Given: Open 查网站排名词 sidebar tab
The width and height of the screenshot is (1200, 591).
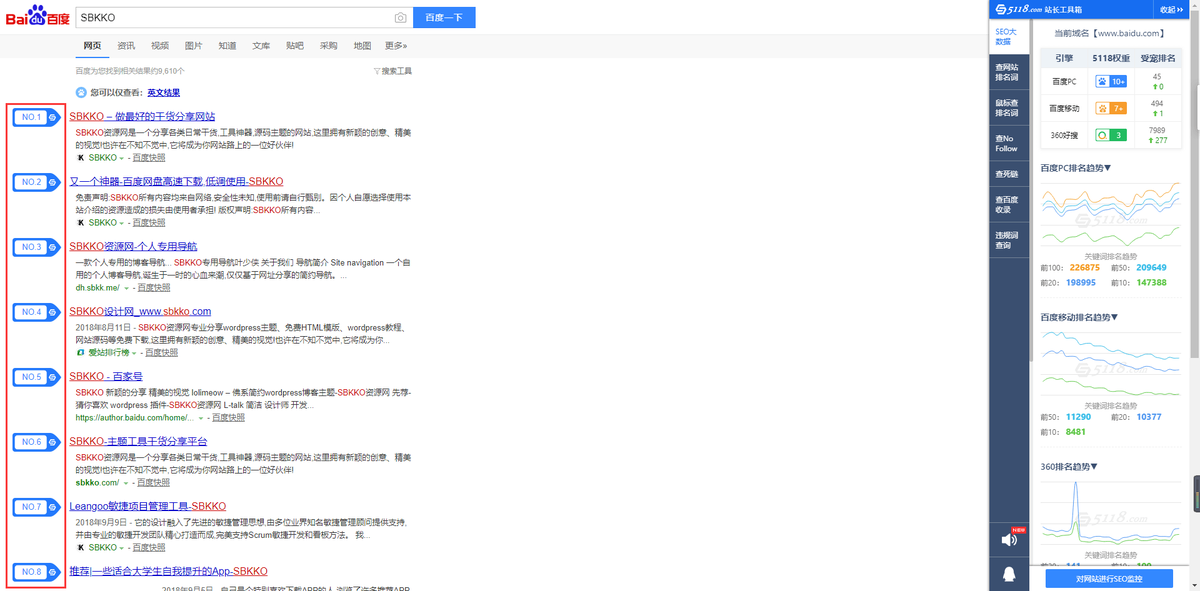Looking at the screenshot, I should pos(1008,72).
